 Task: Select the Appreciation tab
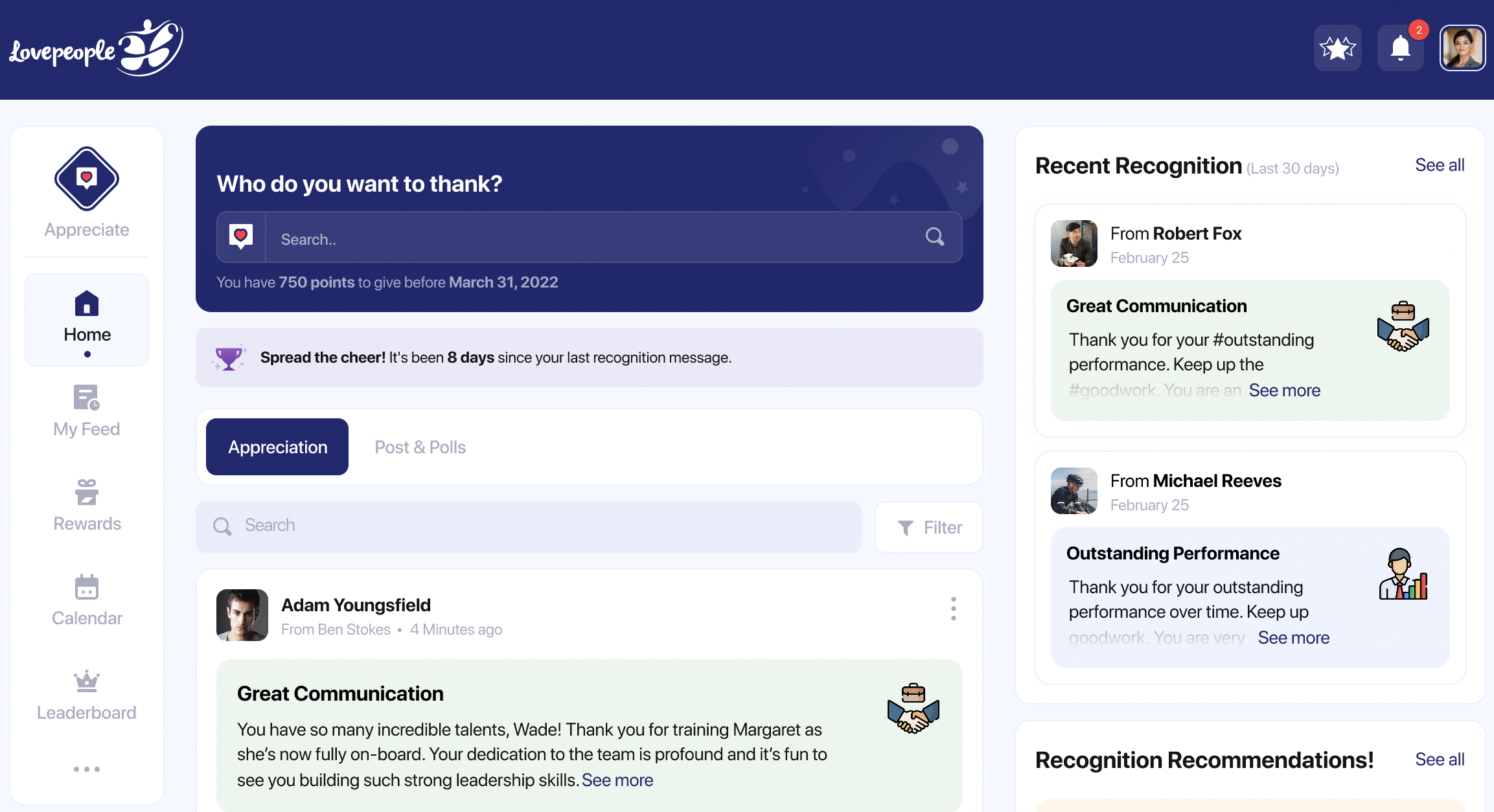click(x=277, y=447)
